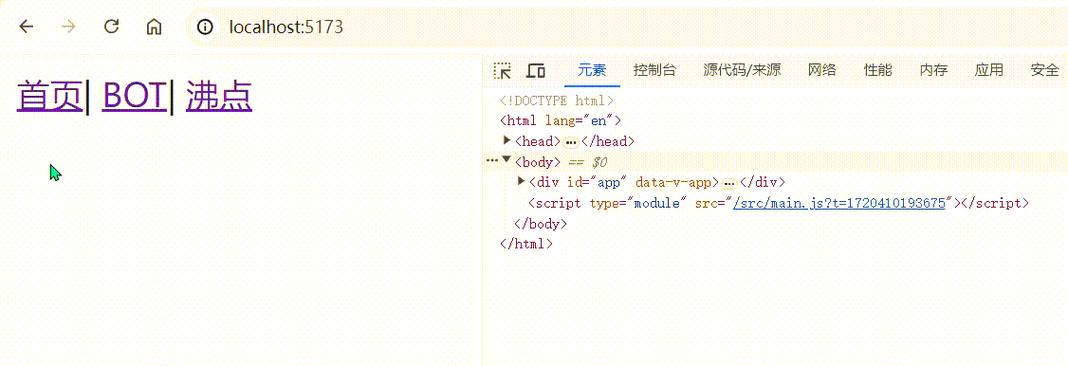Select the <!DOCTYPE html> line
This screenshot has width=1068, height=366.
[556, 101]
